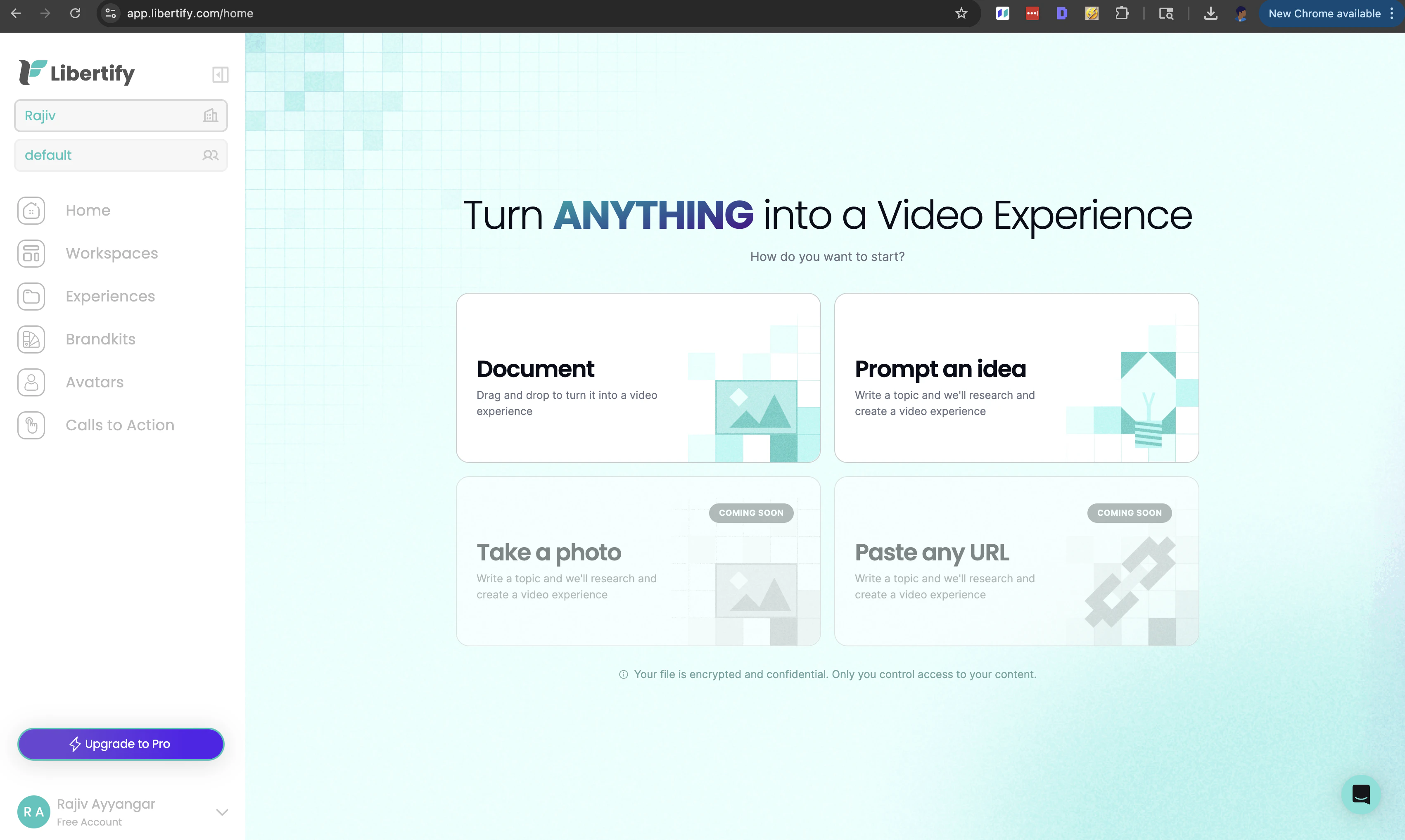Bookmark this page with the star

[x=961, y=13]
